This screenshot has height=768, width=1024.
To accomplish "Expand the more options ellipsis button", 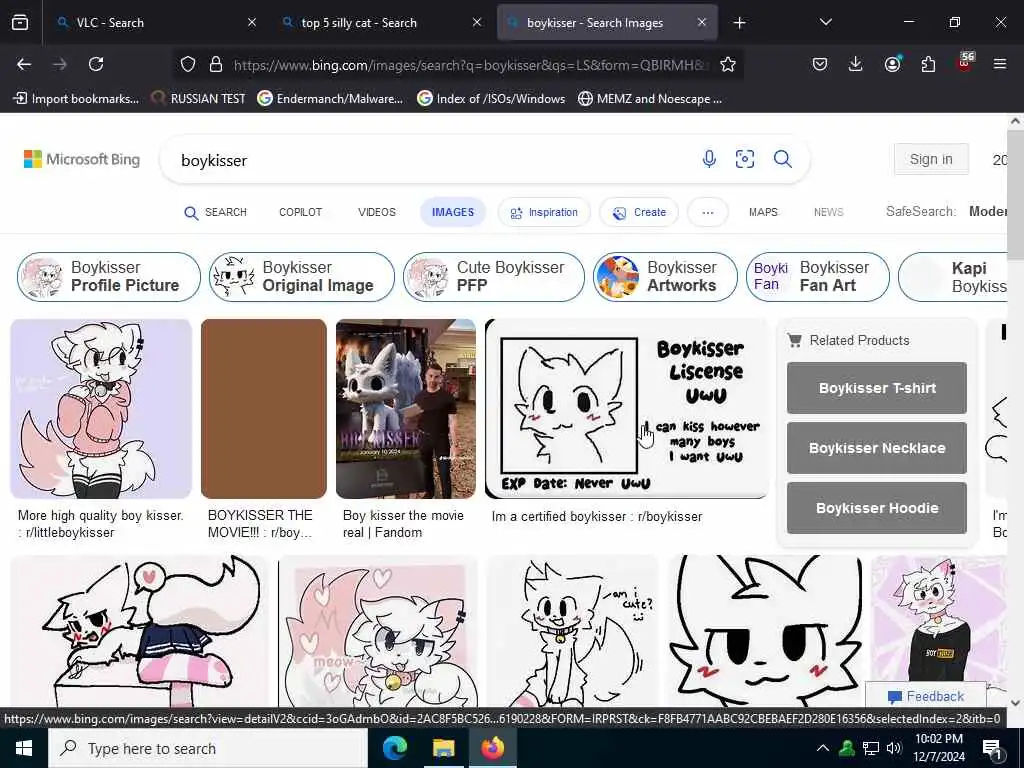I will click(707, 212).
